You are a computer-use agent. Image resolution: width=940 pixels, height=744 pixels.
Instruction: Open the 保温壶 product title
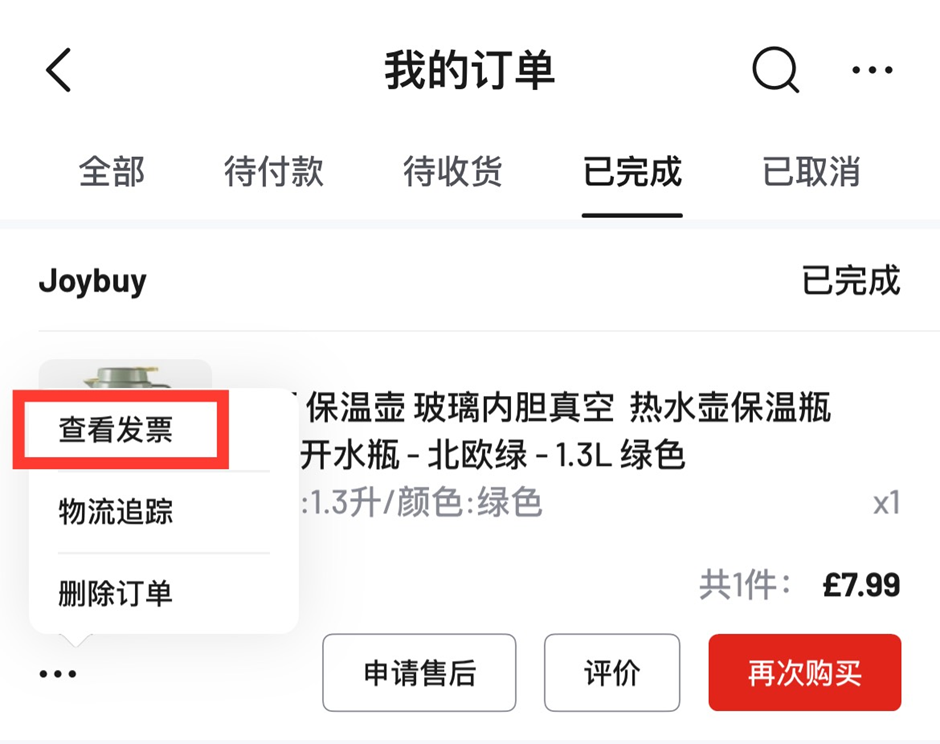[x=560, y=408]
